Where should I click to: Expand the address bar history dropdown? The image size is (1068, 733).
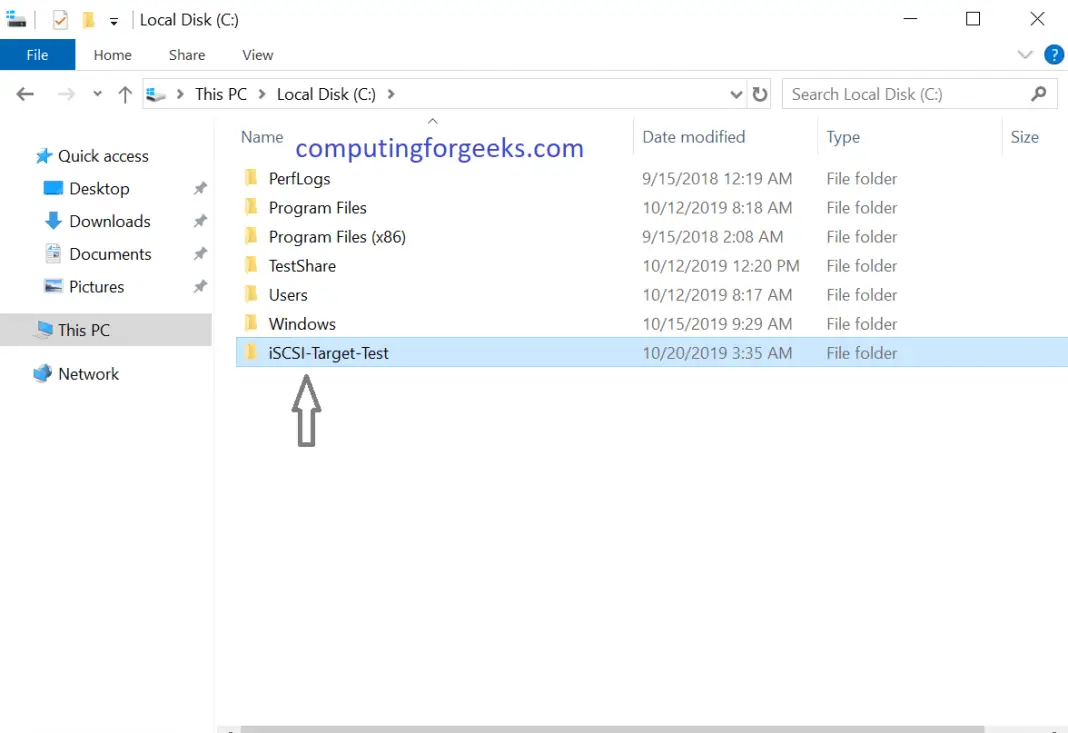point(737,94)
